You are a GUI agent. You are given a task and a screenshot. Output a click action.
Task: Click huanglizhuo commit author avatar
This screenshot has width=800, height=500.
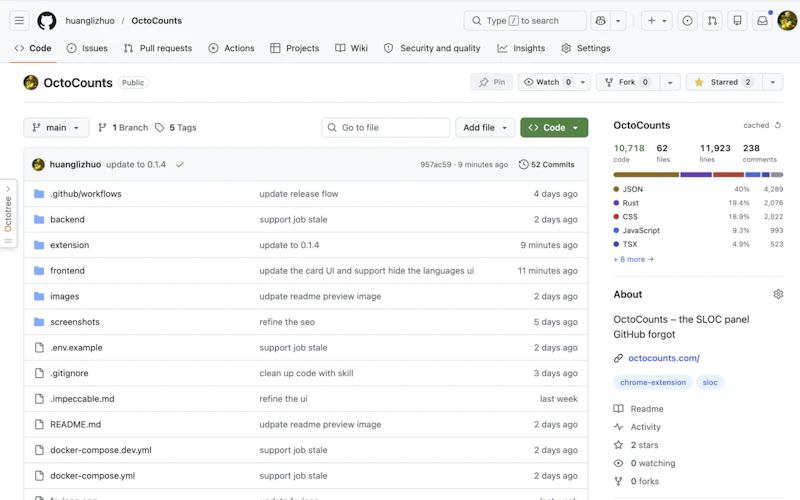coord(38,164)
